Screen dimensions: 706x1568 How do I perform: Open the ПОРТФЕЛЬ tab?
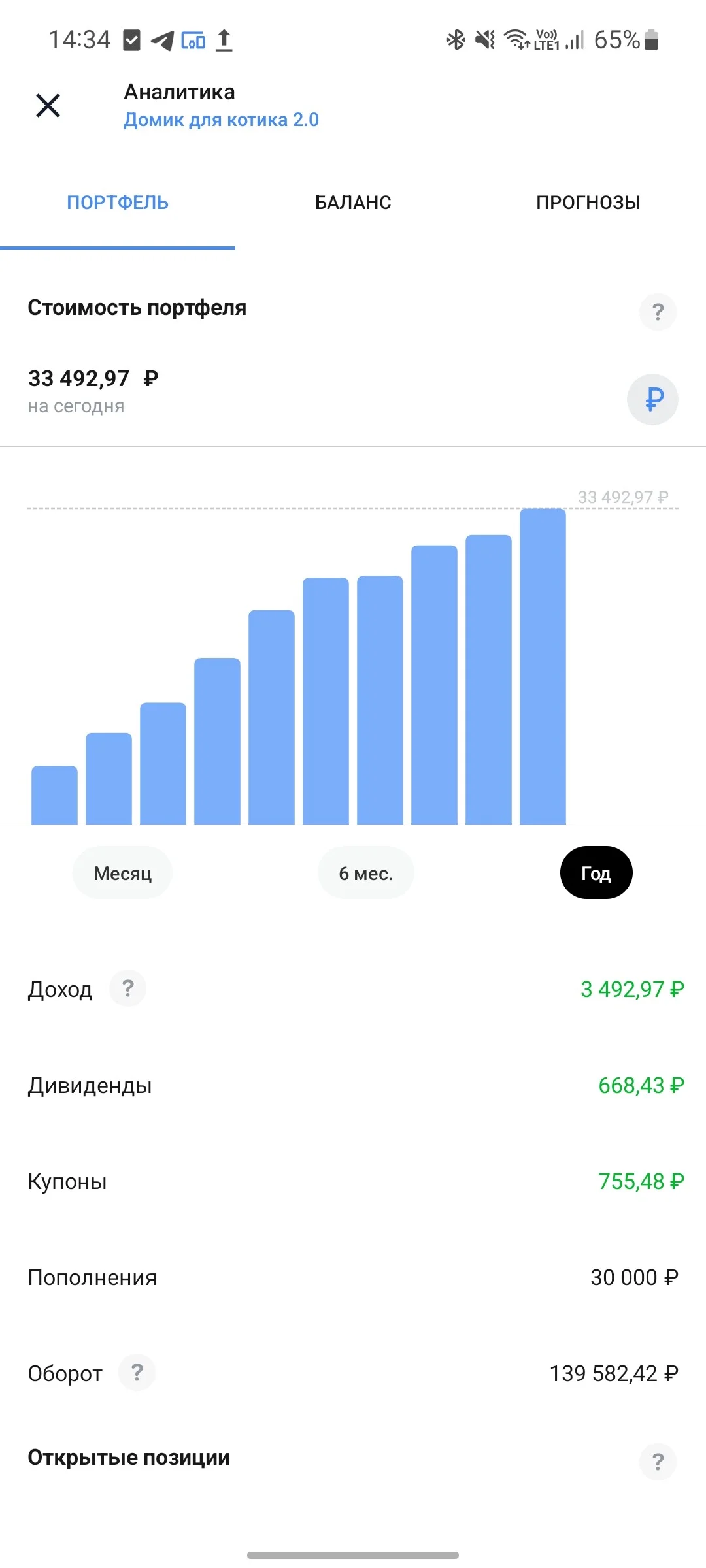click(118, 203)
